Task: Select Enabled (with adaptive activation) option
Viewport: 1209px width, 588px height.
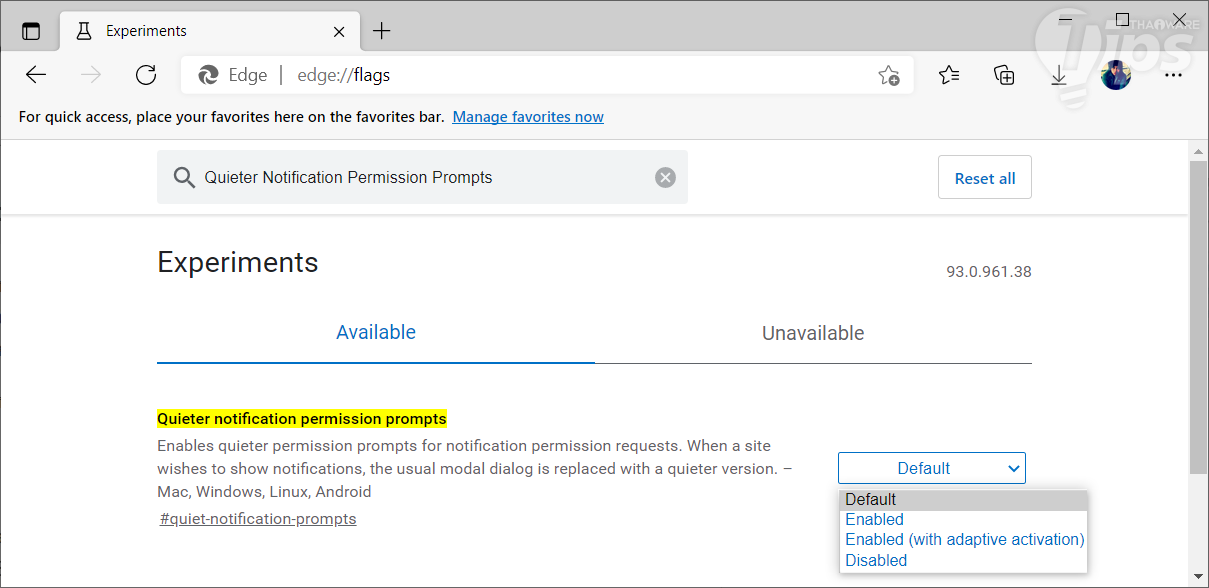Action: click(x=964, y=539)
